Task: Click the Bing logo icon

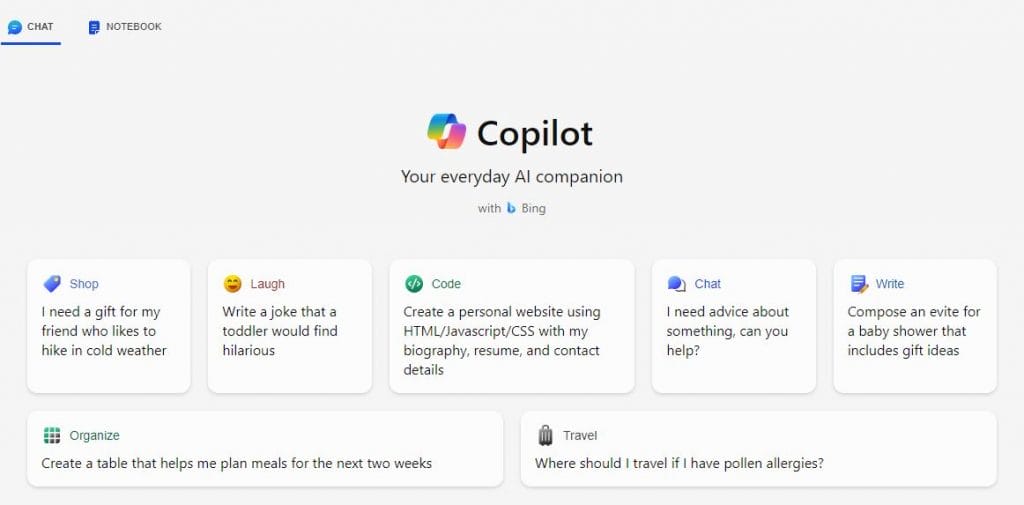Action: (511, 209)
